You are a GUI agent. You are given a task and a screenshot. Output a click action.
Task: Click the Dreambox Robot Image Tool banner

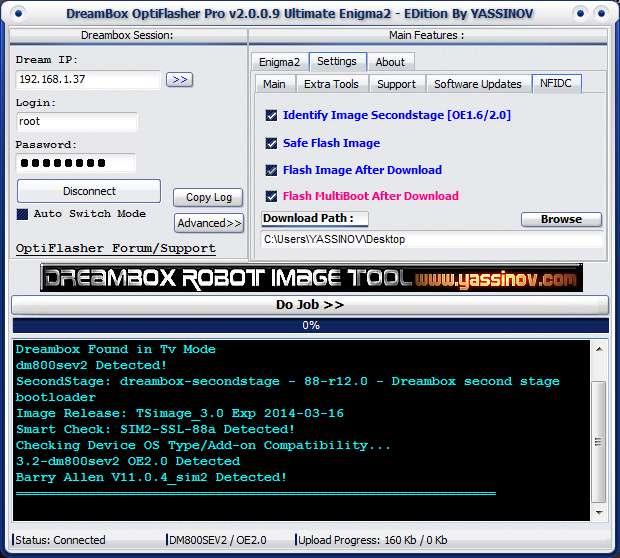(311, 278)
